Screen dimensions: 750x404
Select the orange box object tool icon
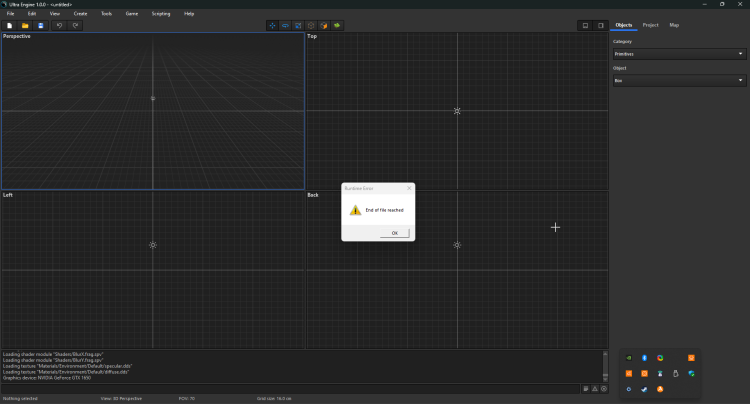(x=324, y=25)
